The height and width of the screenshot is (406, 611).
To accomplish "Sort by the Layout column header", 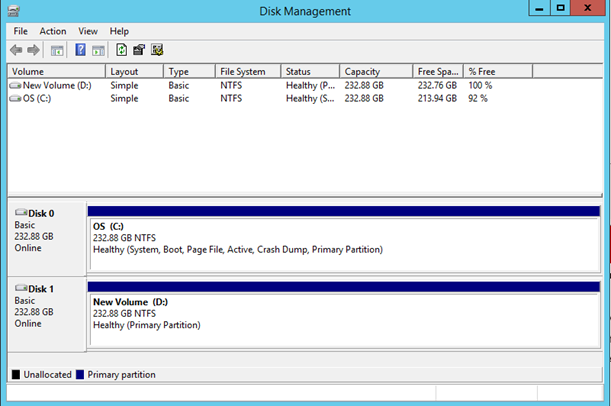I will [134, 72].
